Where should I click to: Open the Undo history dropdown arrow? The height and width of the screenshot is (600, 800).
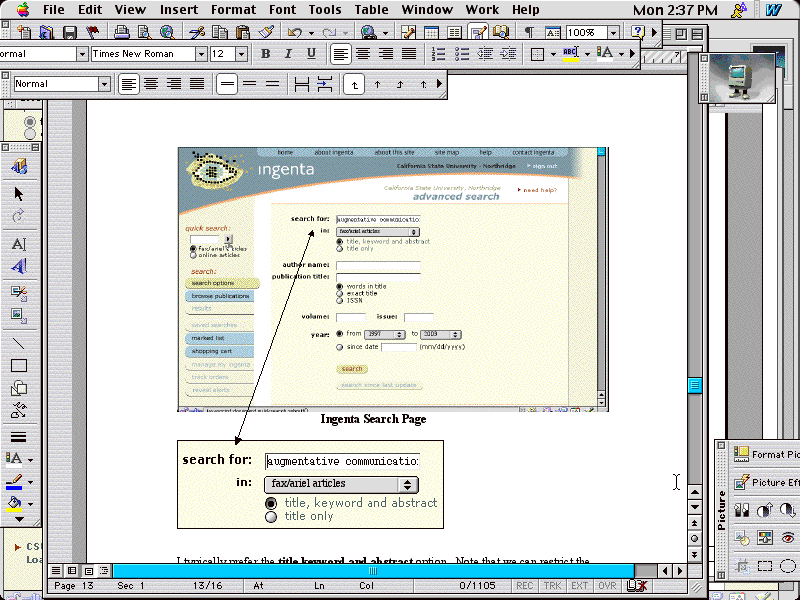point(311,33)
